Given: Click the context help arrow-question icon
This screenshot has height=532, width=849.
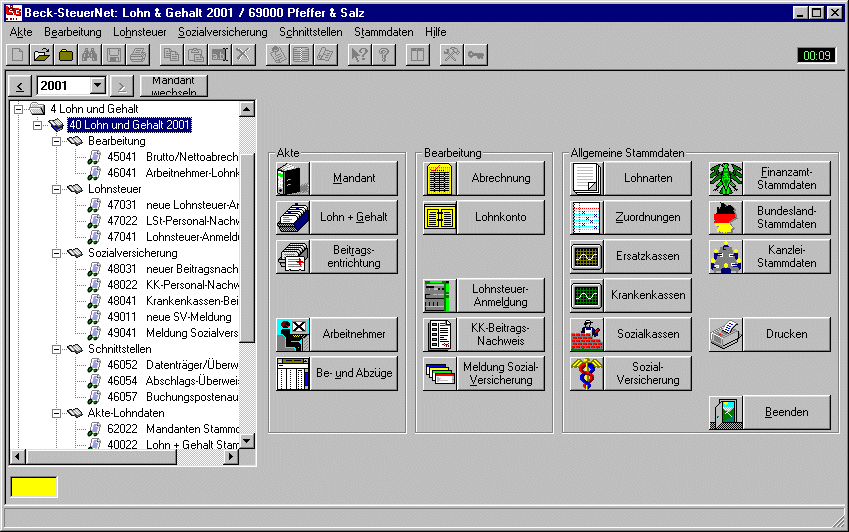Looking at the screenshot, I should coord(359,55).
